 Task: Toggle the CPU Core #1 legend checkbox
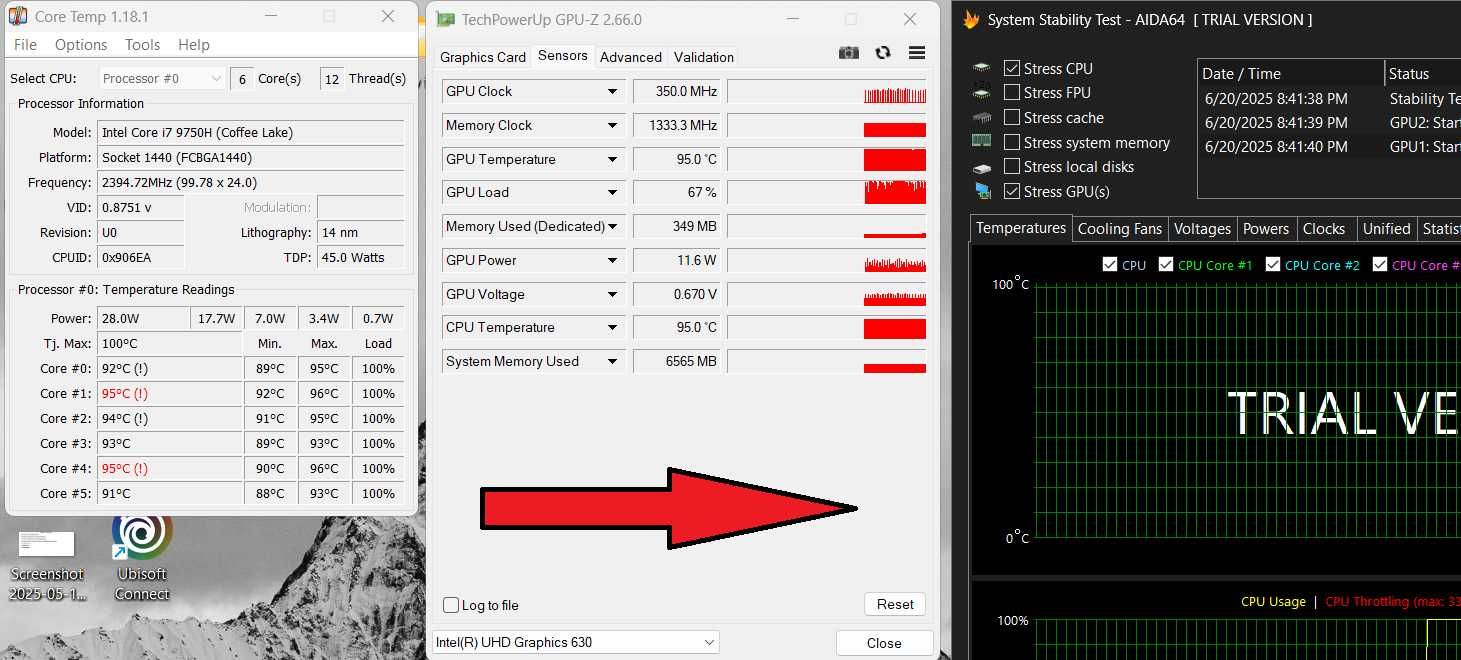(x=1166, y=265)
